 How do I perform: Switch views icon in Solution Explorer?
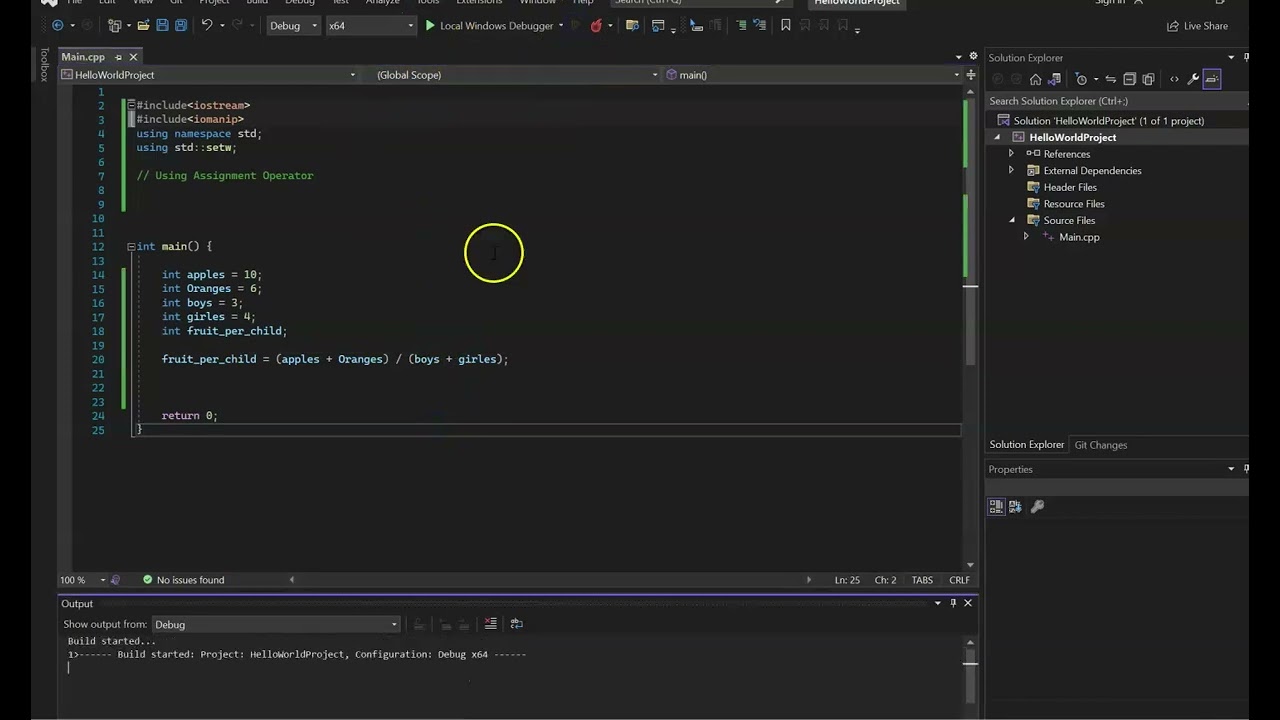click(x=1054, y=79)
